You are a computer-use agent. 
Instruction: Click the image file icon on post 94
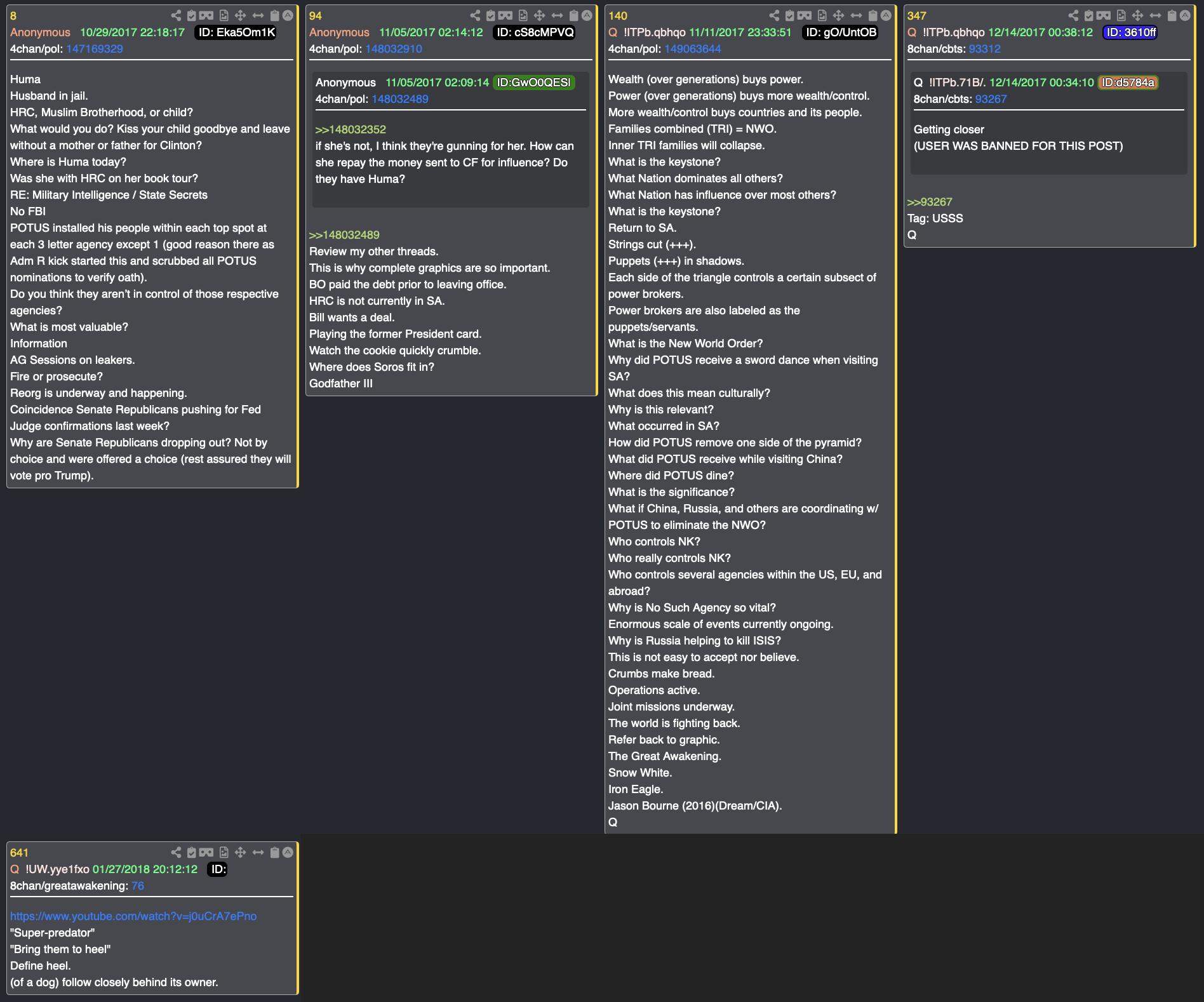[x=523, y=15]
